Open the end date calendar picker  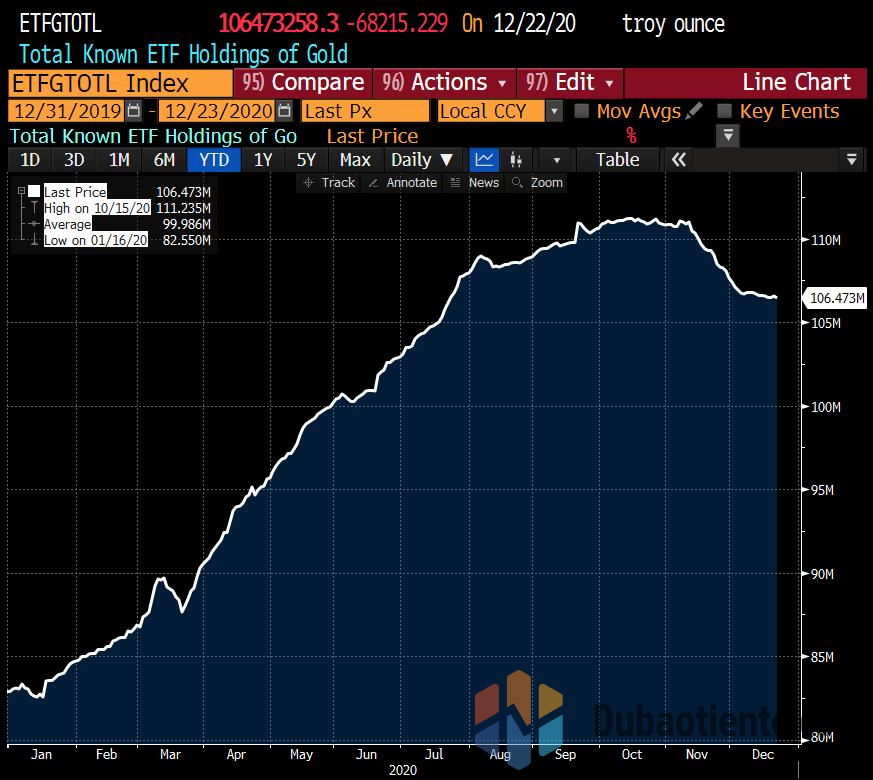coord(285,111)
